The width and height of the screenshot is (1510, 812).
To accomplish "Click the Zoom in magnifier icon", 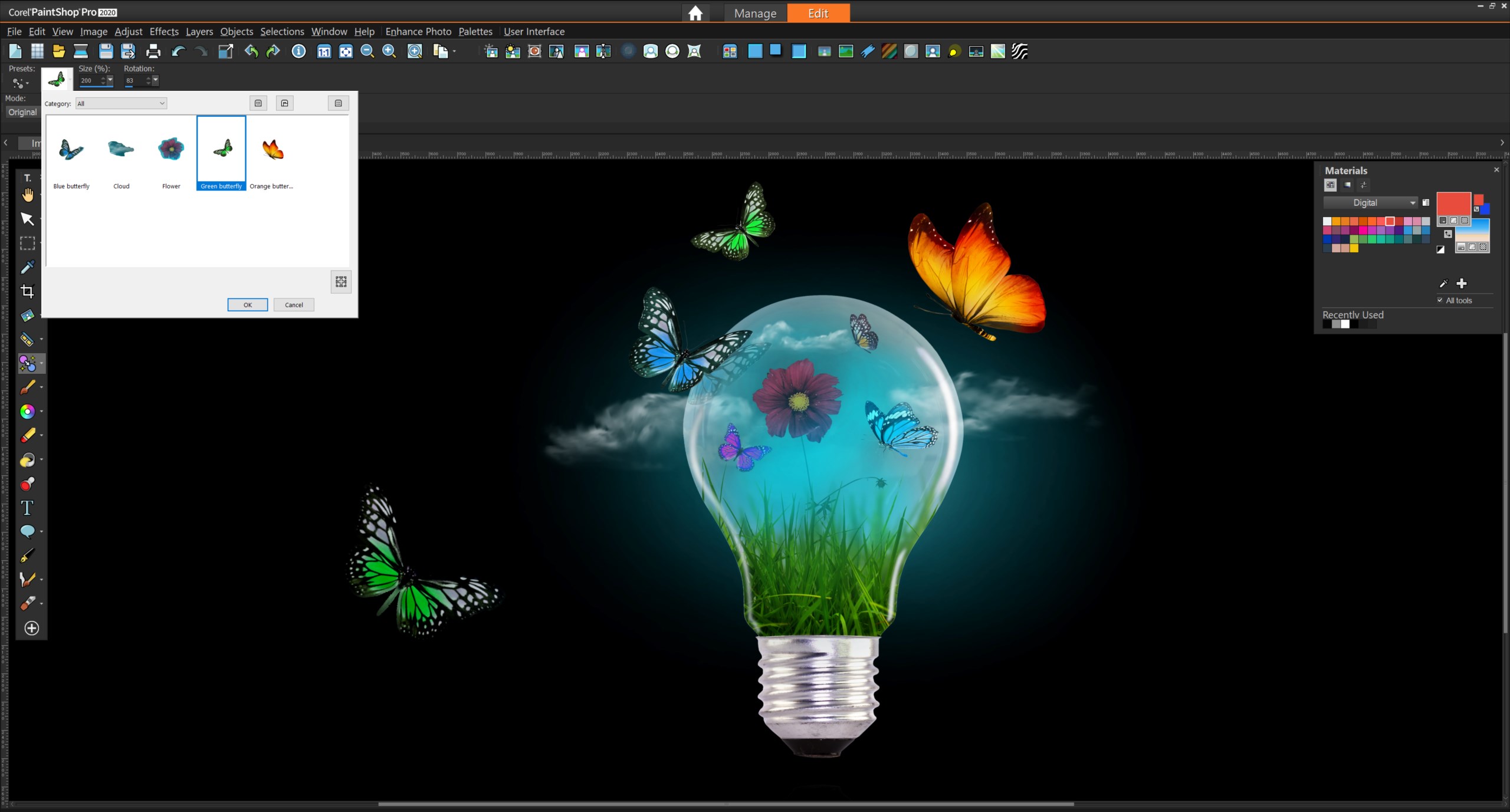I will tap(389, 51).
